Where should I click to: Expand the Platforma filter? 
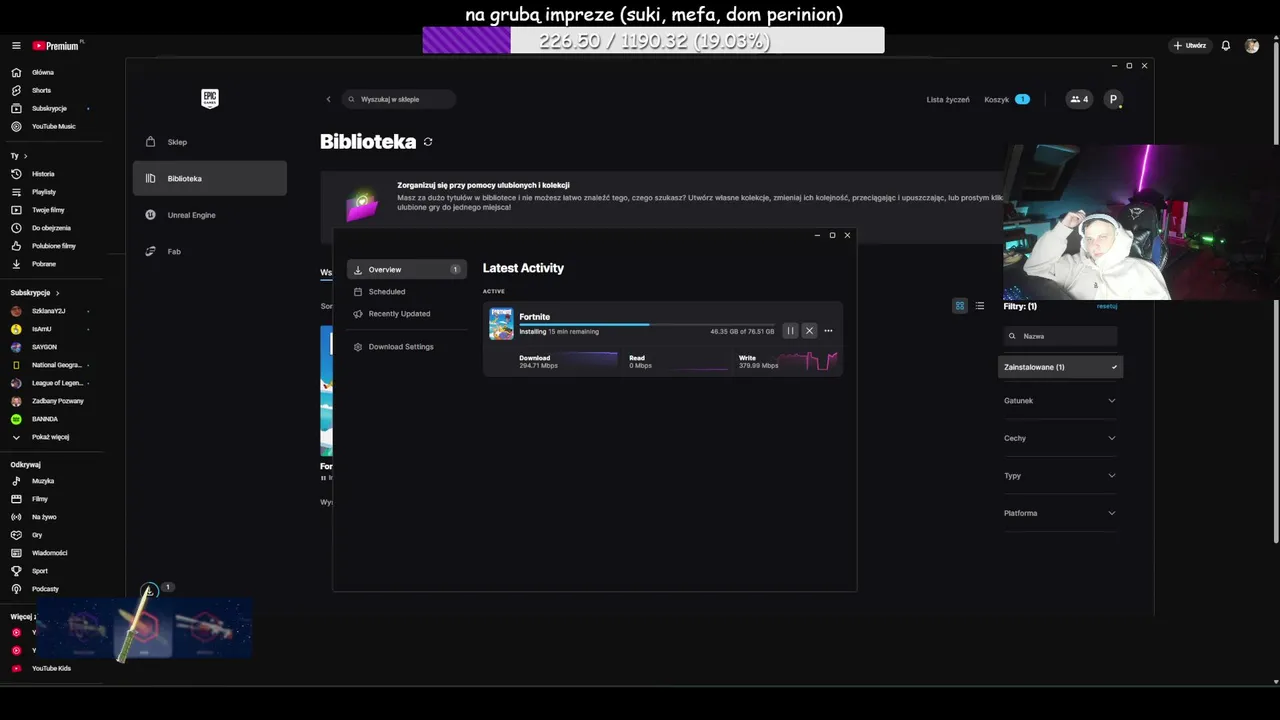pyautogui.click(x=1060, y=513)
